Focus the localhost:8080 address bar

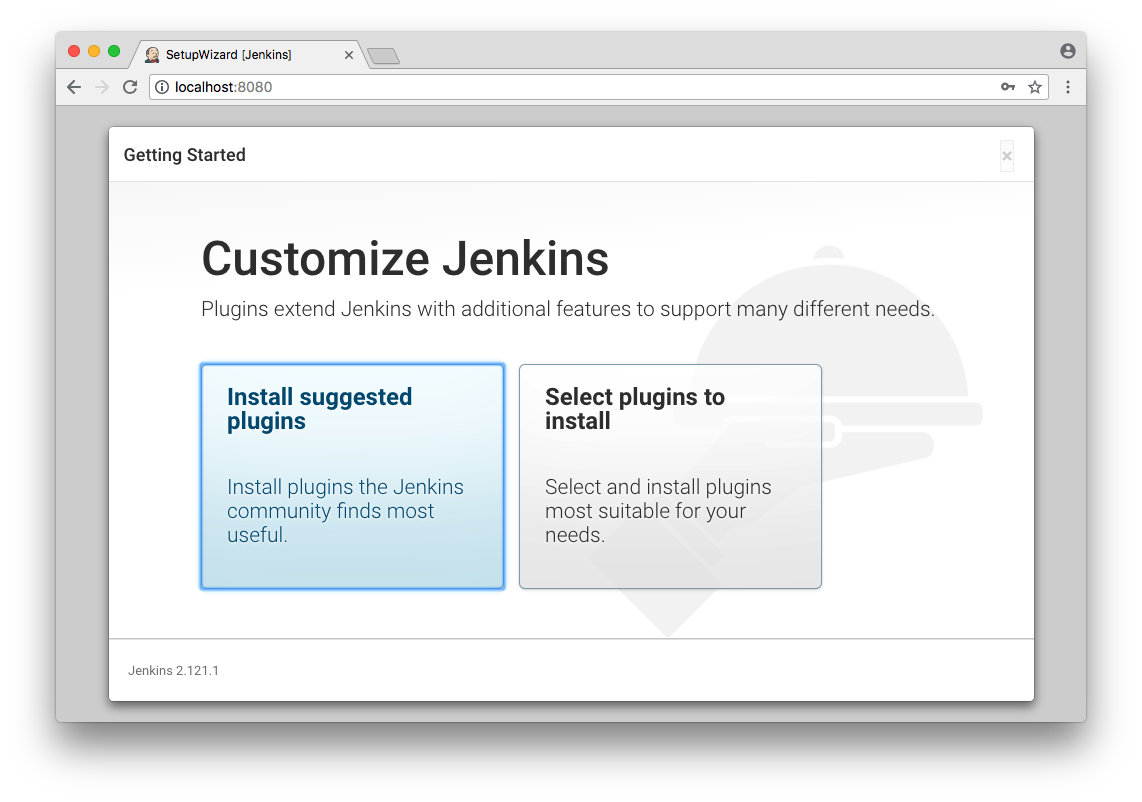(580, 87)
